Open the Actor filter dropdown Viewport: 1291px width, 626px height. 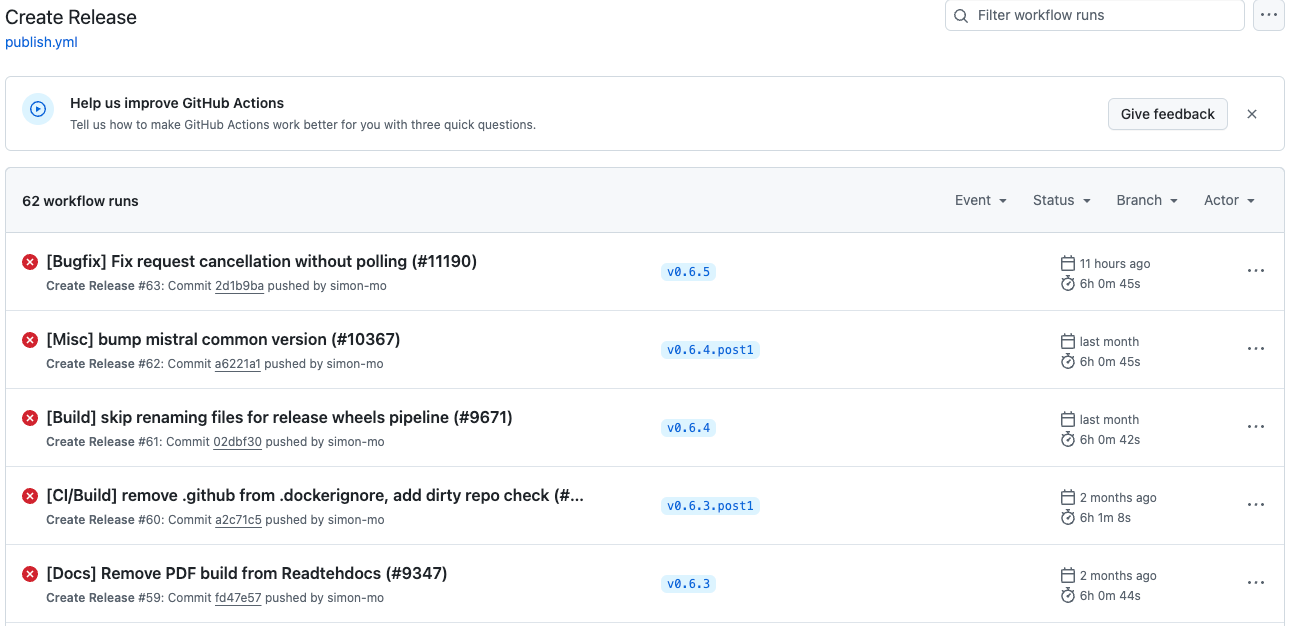click(x=1229, y=201)
